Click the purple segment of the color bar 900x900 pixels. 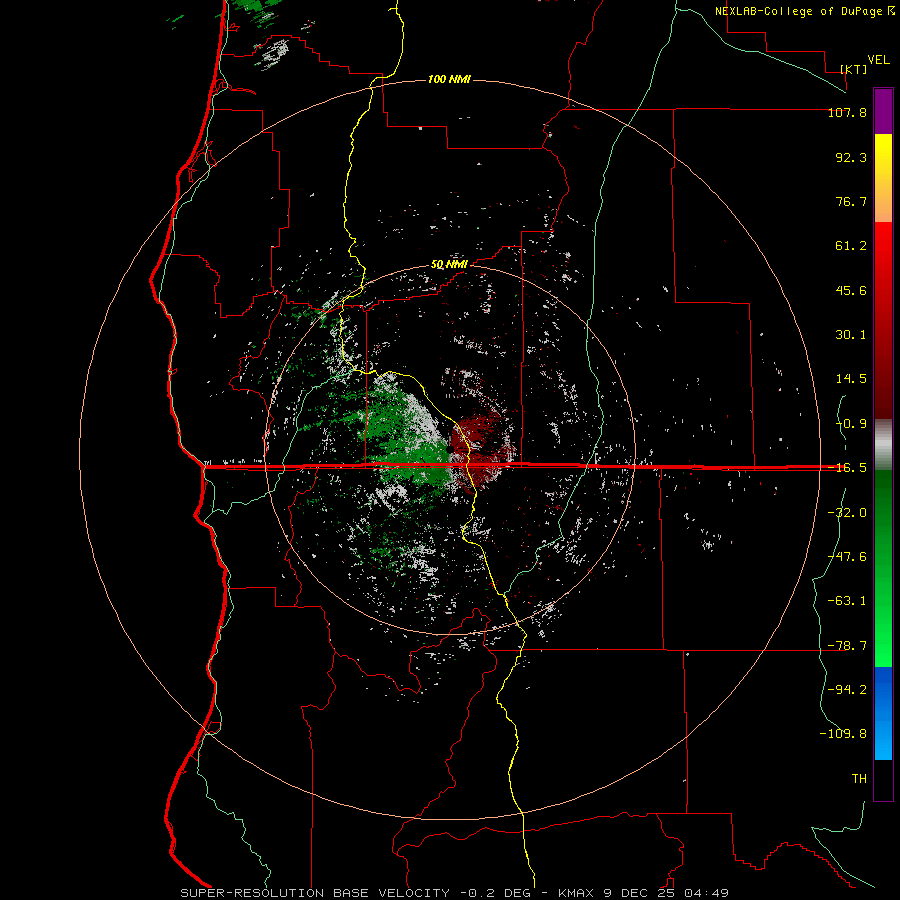tap(883, 111)
